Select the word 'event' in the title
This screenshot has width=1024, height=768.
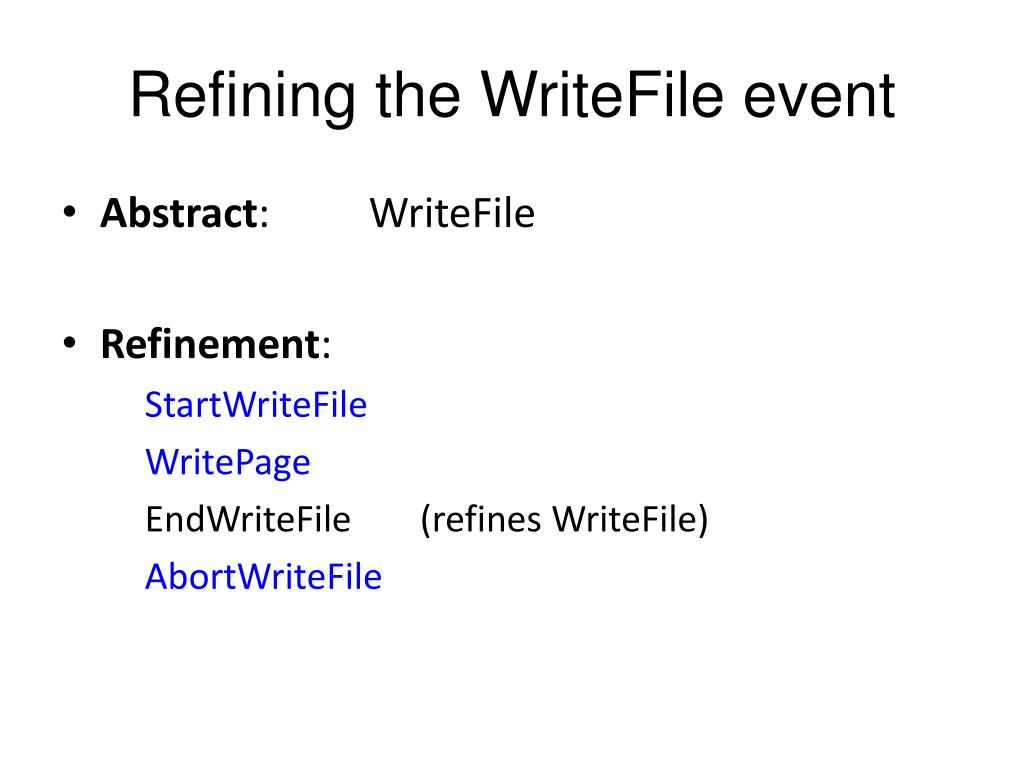(x=819, y=98)
